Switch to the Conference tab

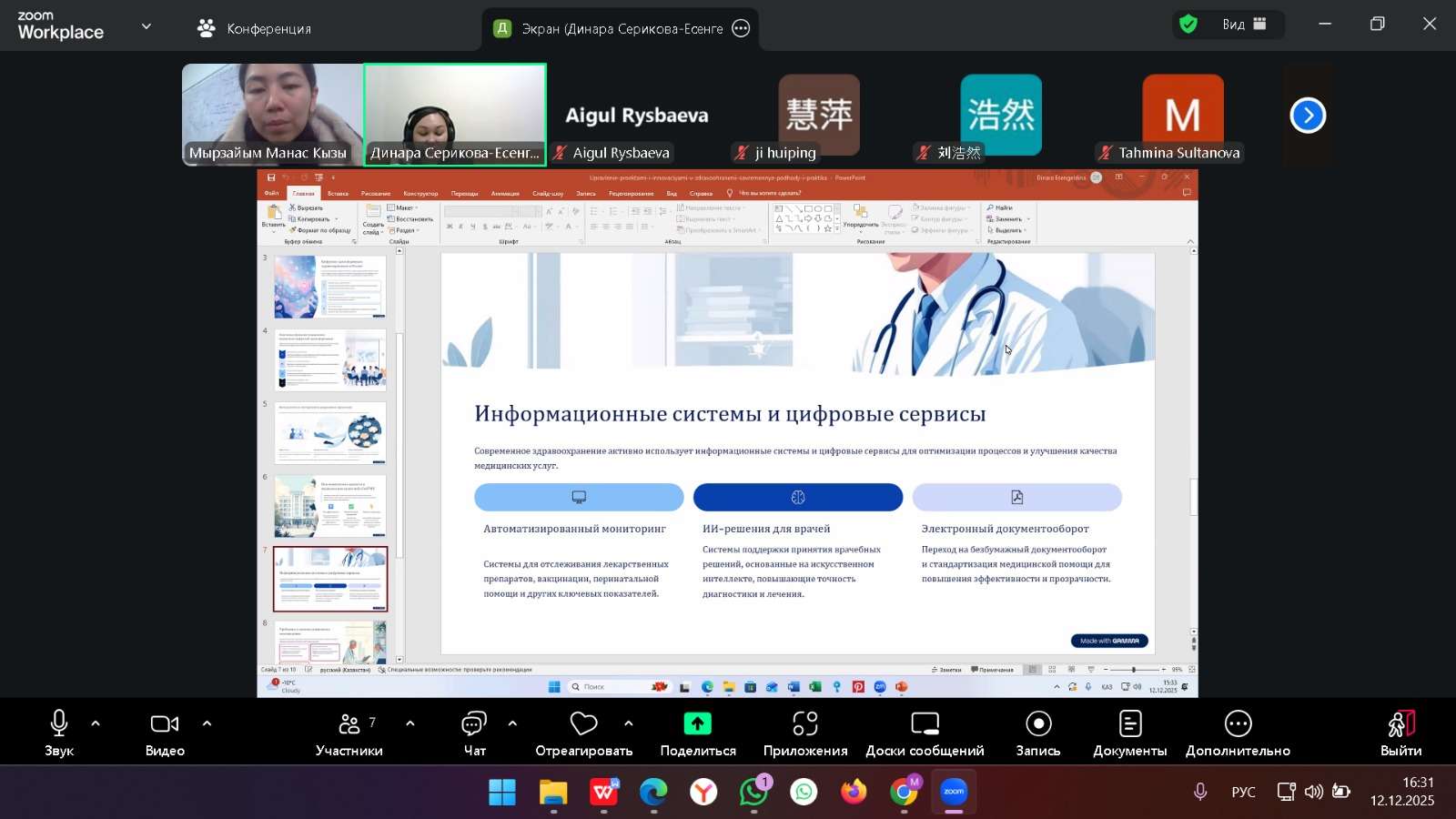(255, 29)
